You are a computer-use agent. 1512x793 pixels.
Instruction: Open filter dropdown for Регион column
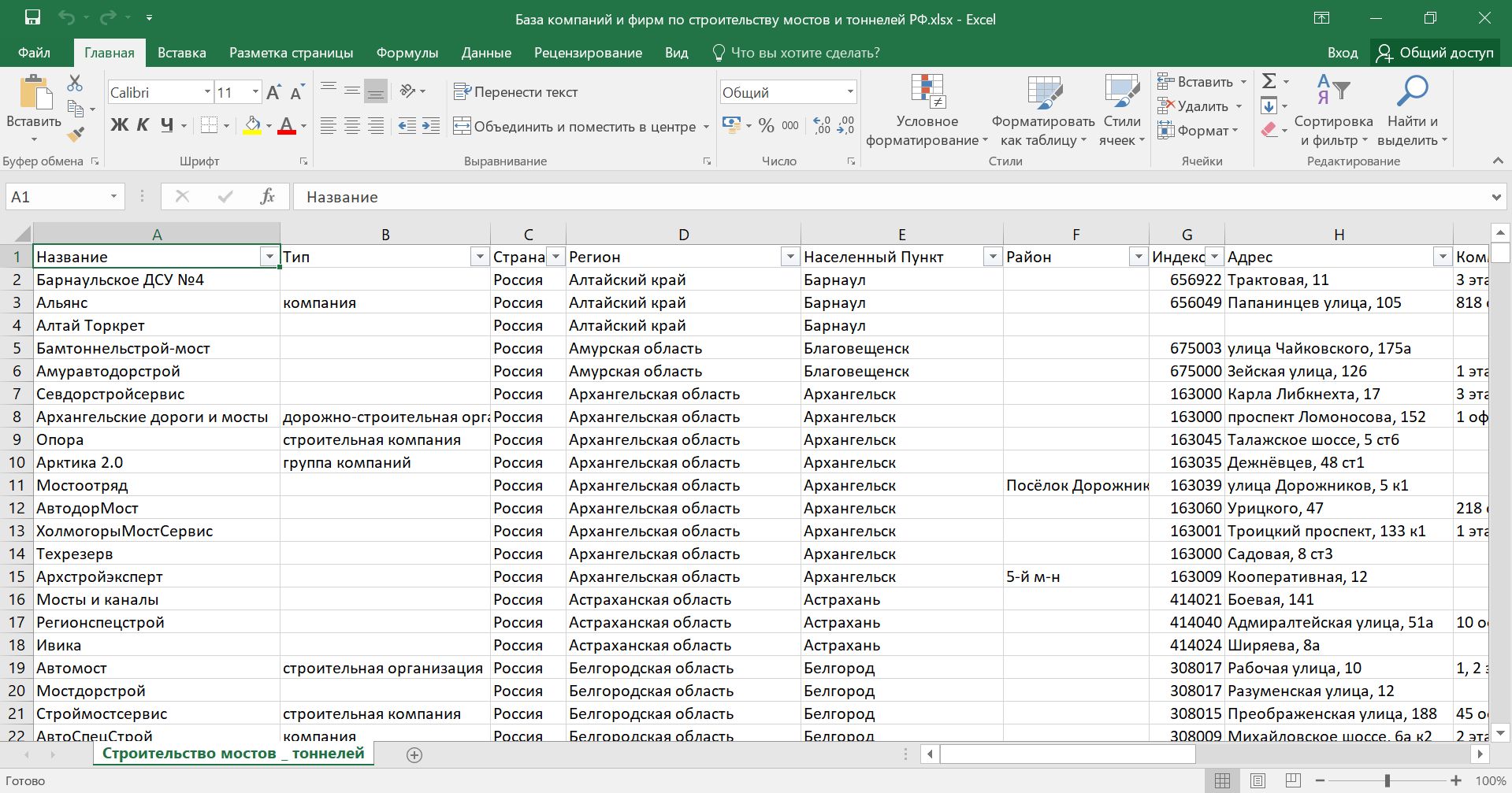(x=789, y=257)
